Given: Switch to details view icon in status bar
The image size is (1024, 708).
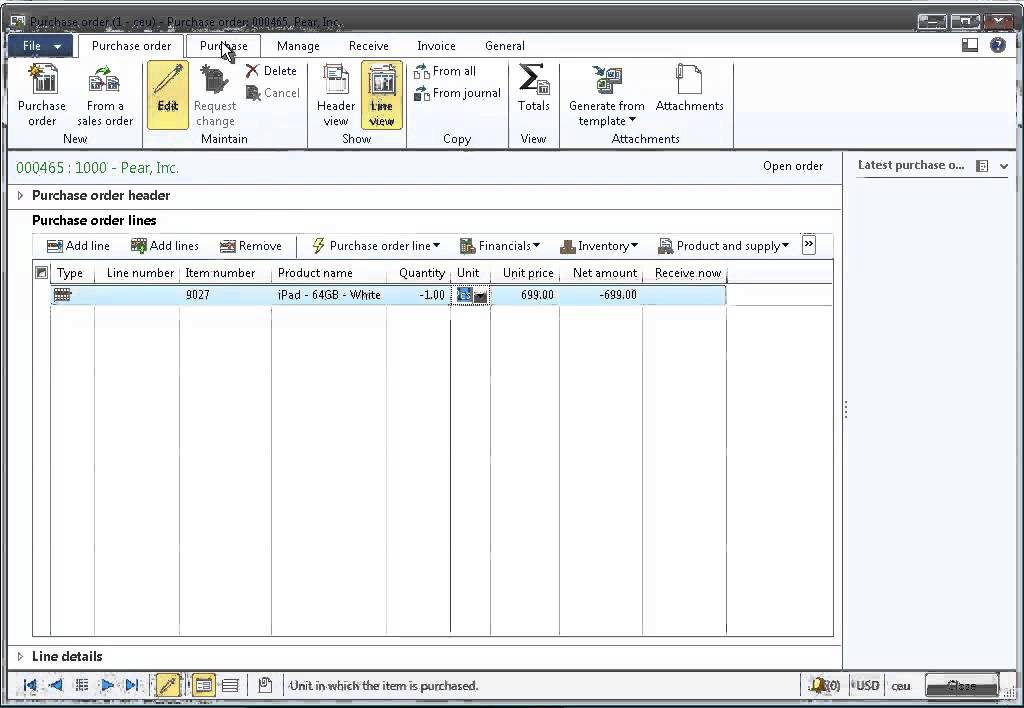Looking at the screenshot, I should (x=203, y=685).
